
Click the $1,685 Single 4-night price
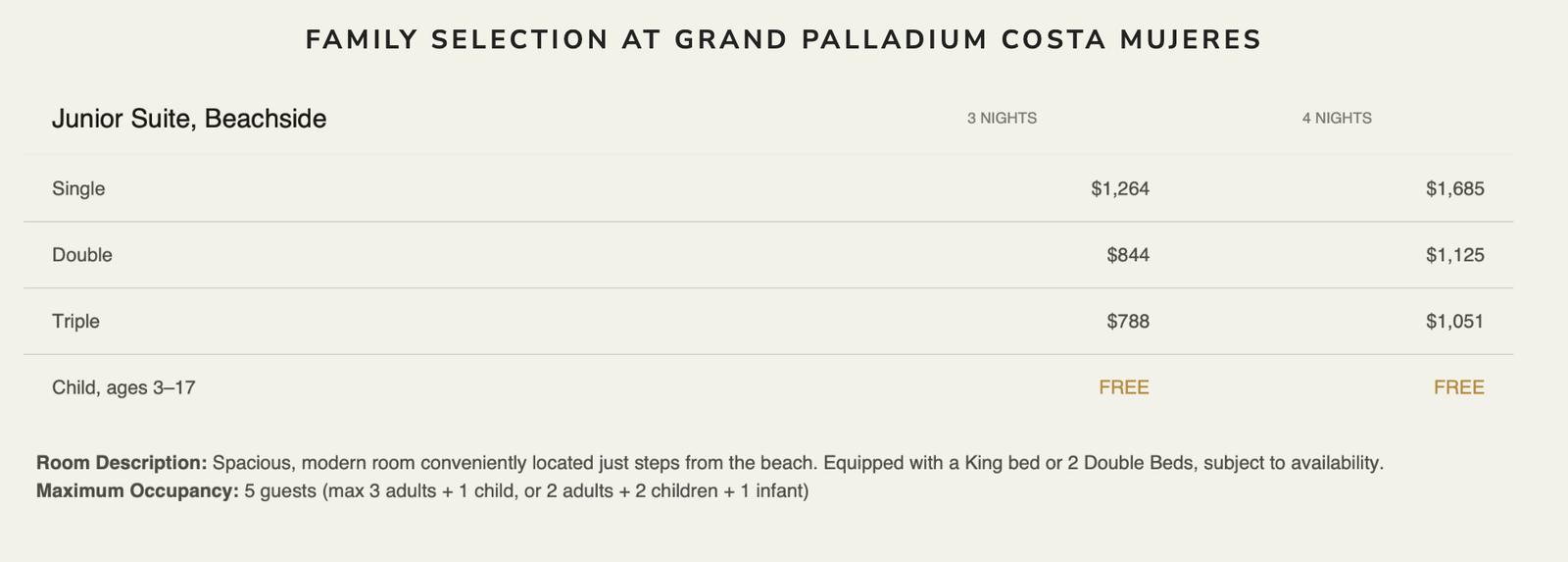pos(1455,188)
